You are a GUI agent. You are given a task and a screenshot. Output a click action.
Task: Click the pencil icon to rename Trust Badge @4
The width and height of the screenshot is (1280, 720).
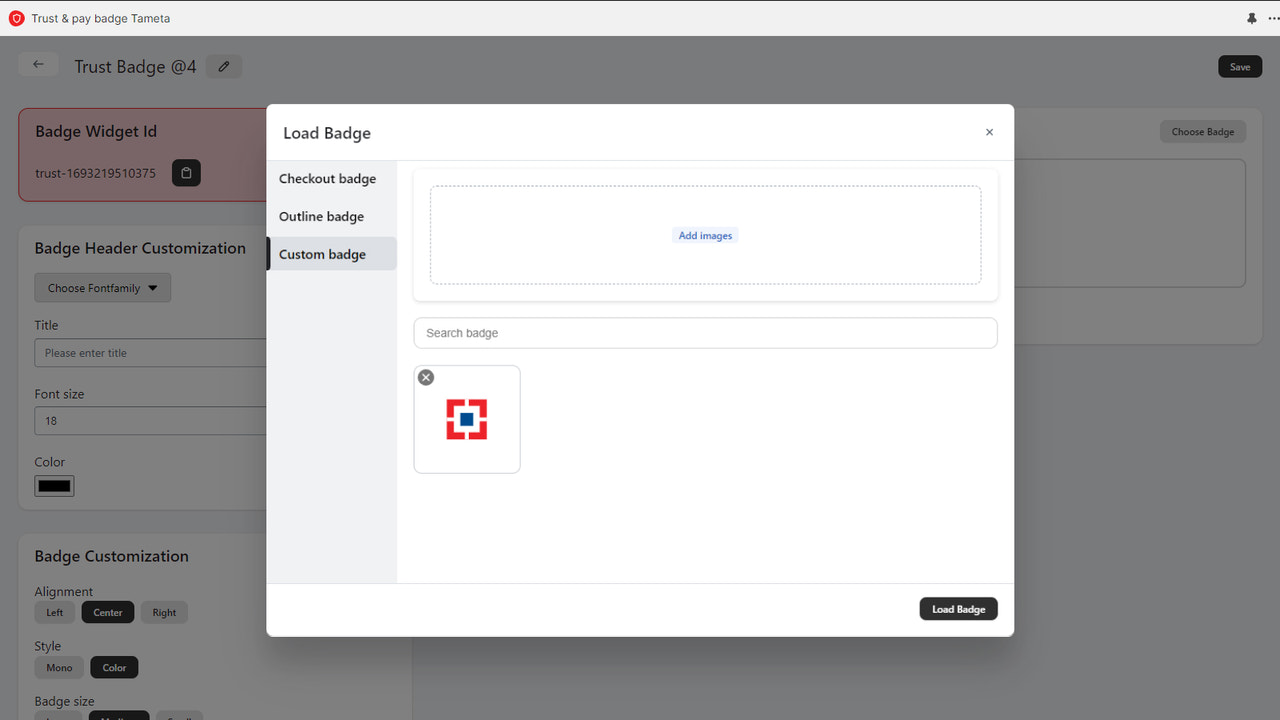[x=224, y=66]
